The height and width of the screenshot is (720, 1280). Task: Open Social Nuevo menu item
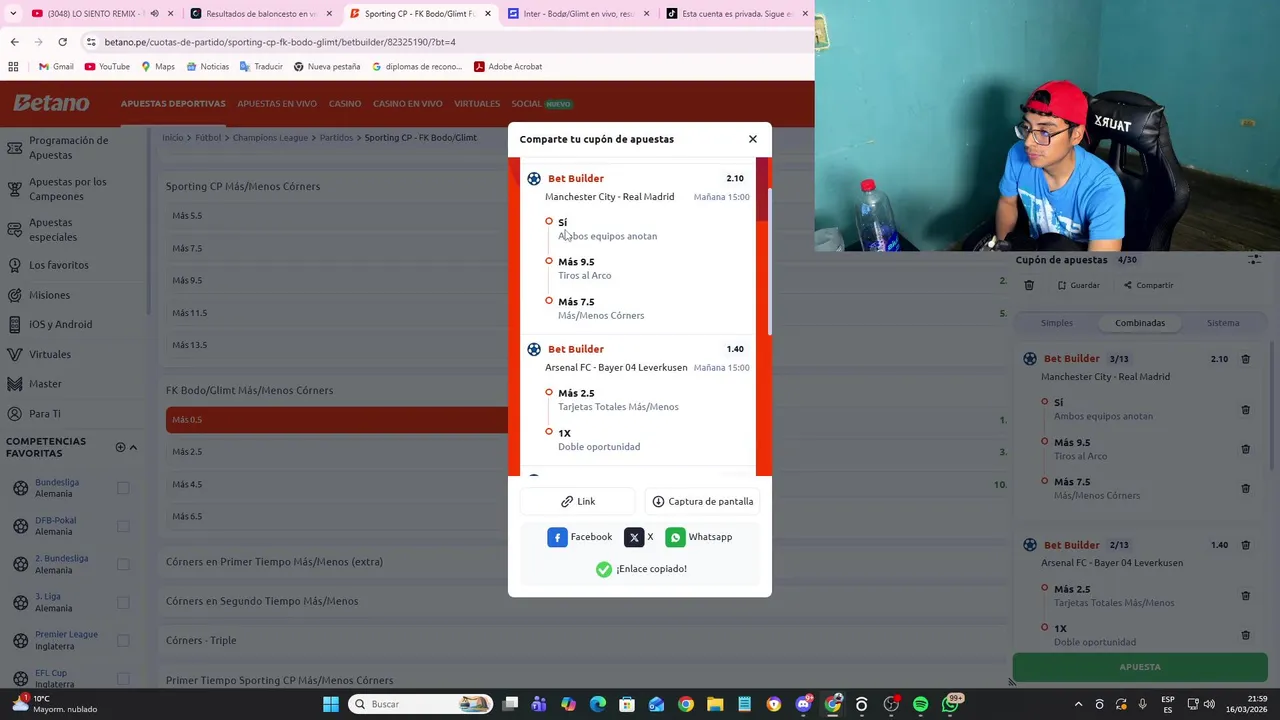(x=541, y=104)
